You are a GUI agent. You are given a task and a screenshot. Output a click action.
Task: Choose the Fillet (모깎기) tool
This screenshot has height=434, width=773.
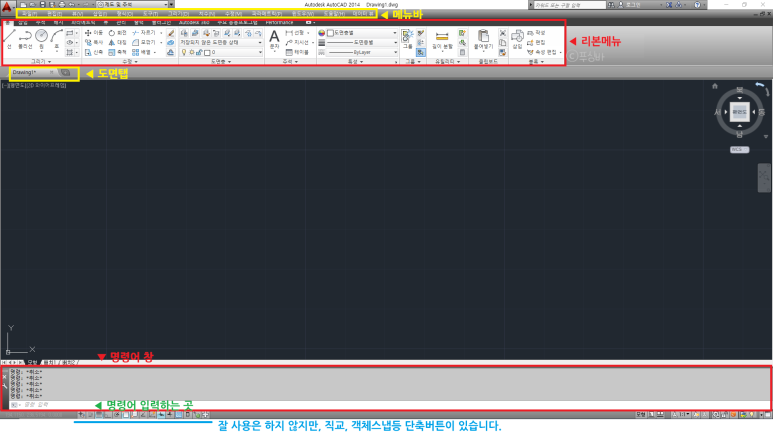tap(144, 42)
